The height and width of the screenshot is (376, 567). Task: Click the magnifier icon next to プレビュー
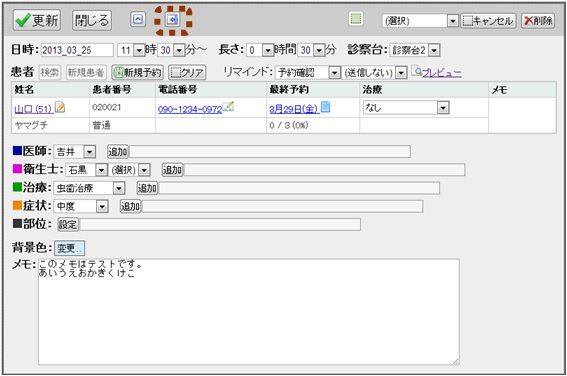click(418, 72)
